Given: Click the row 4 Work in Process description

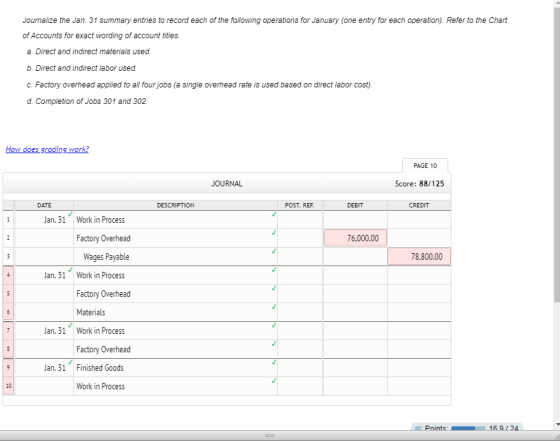Looking at the screenshot, I should 175,275.
